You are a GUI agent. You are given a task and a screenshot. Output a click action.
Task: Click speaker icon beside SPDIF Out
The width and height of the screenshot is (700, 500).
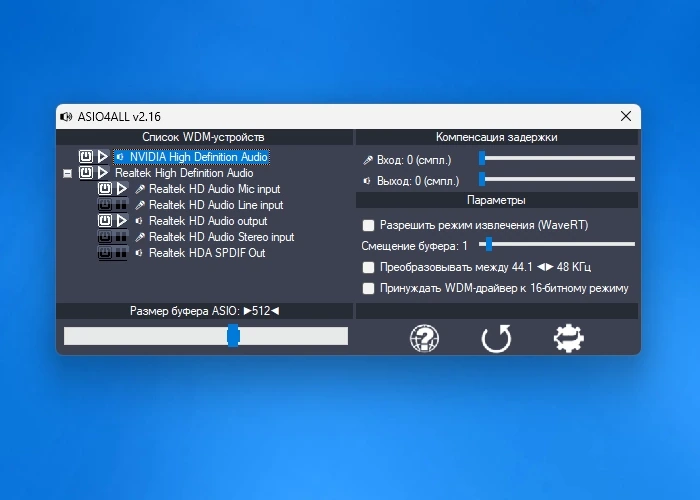(x=139, y=253)
